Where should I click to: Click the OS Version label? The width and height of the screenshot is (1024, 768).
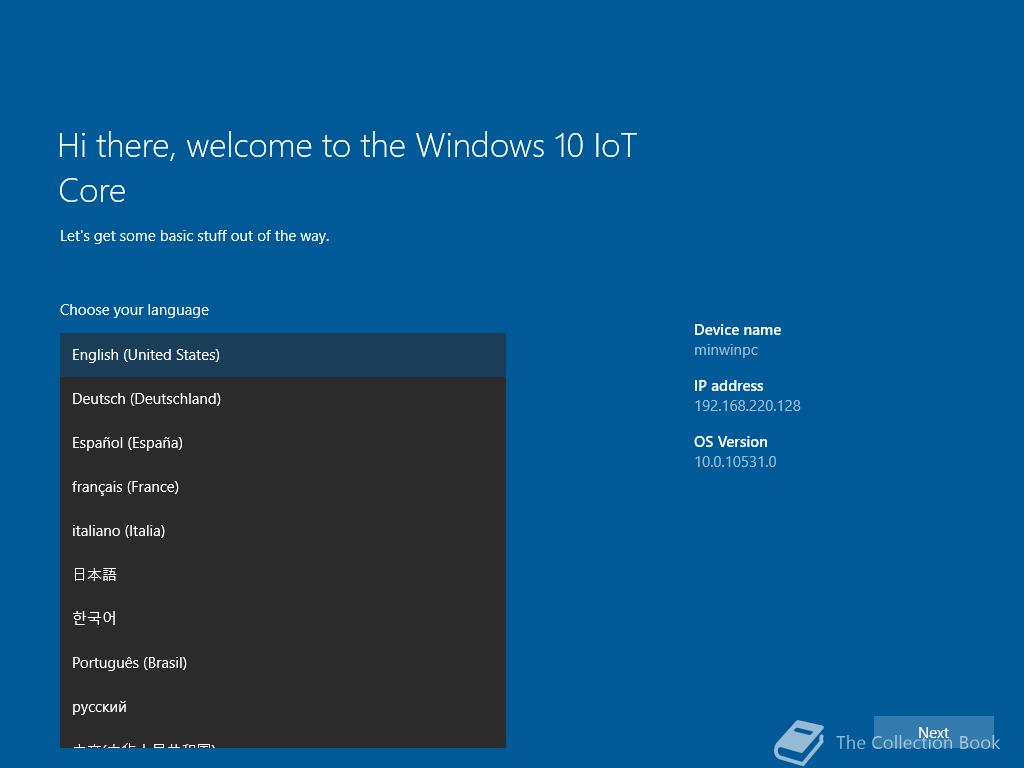coord(730,442)
